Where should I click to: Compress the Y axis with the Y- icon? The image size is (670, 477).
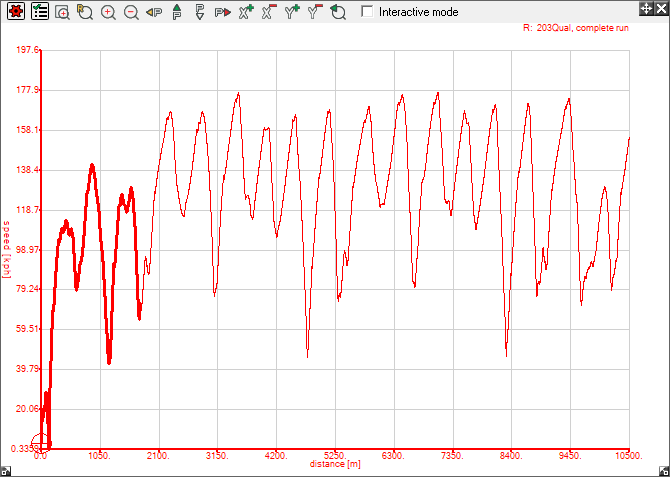coord(315,12)
